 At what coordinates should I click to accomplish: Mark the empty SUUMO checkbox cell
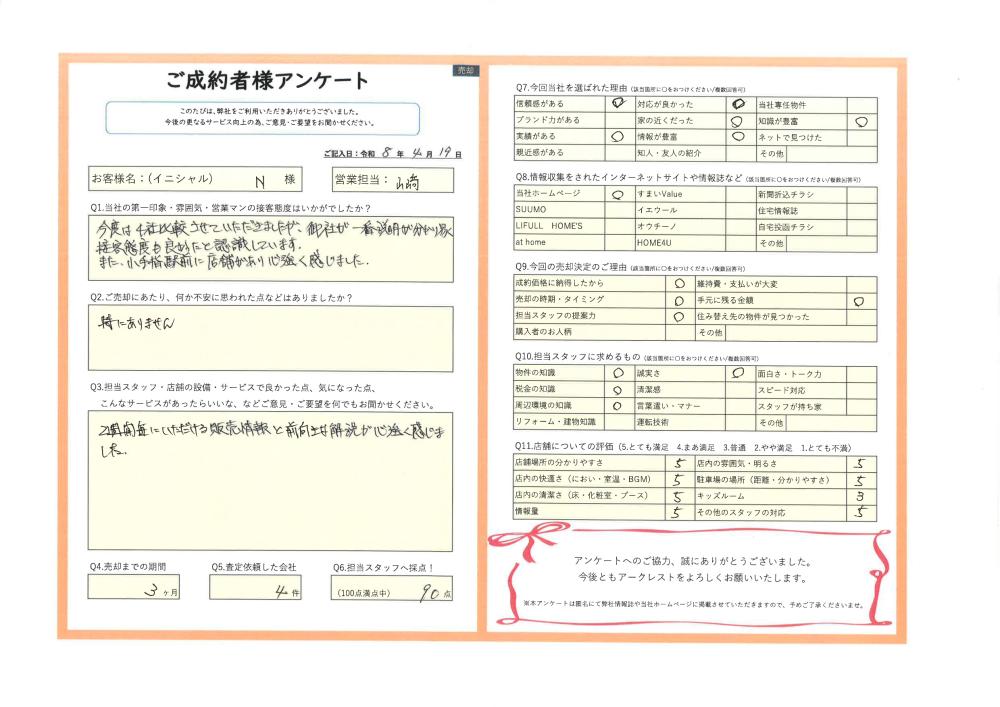[x=616, y=210]
